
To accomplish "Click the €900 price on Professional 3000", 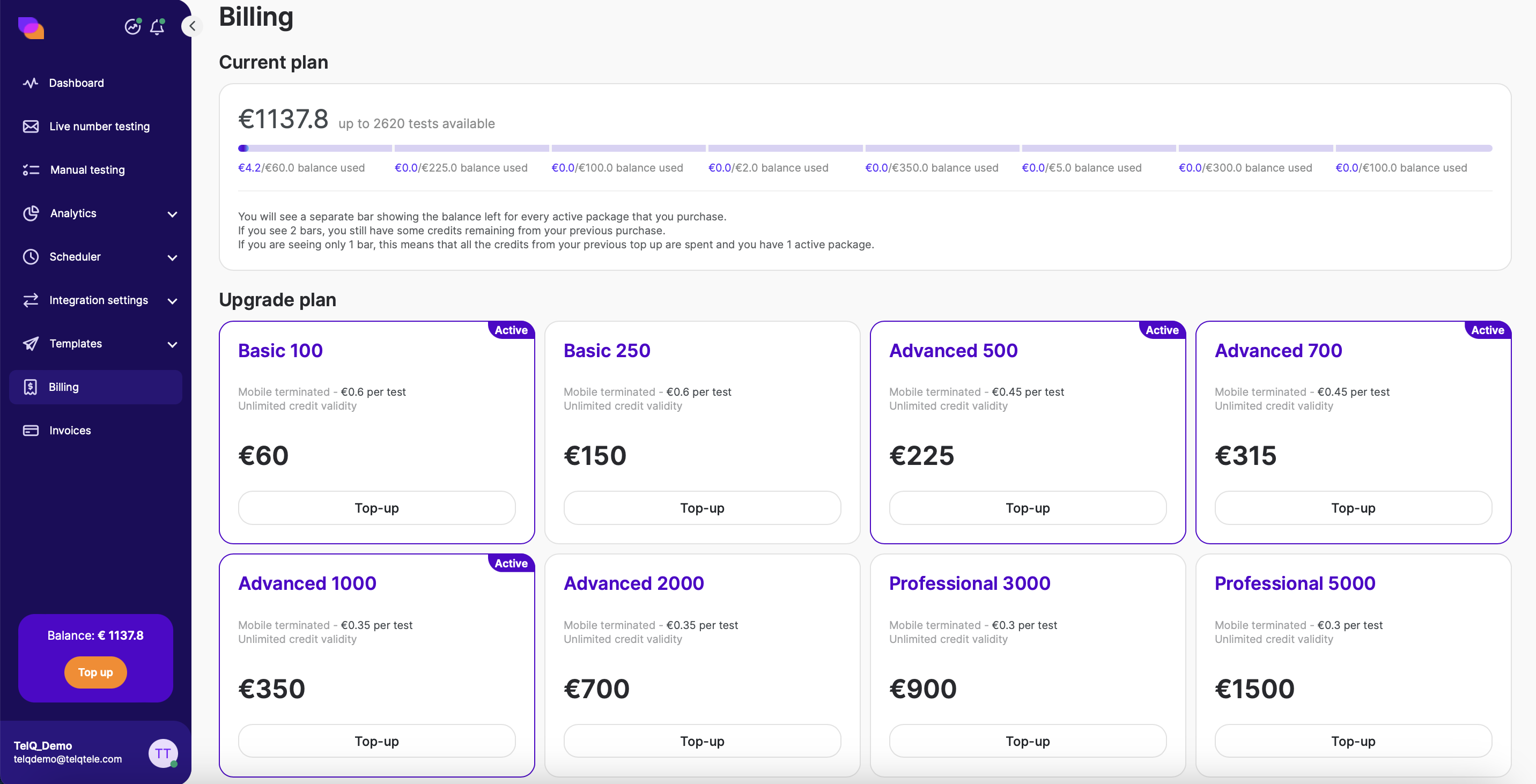I will pyautogui.click(x=923, y=689).
